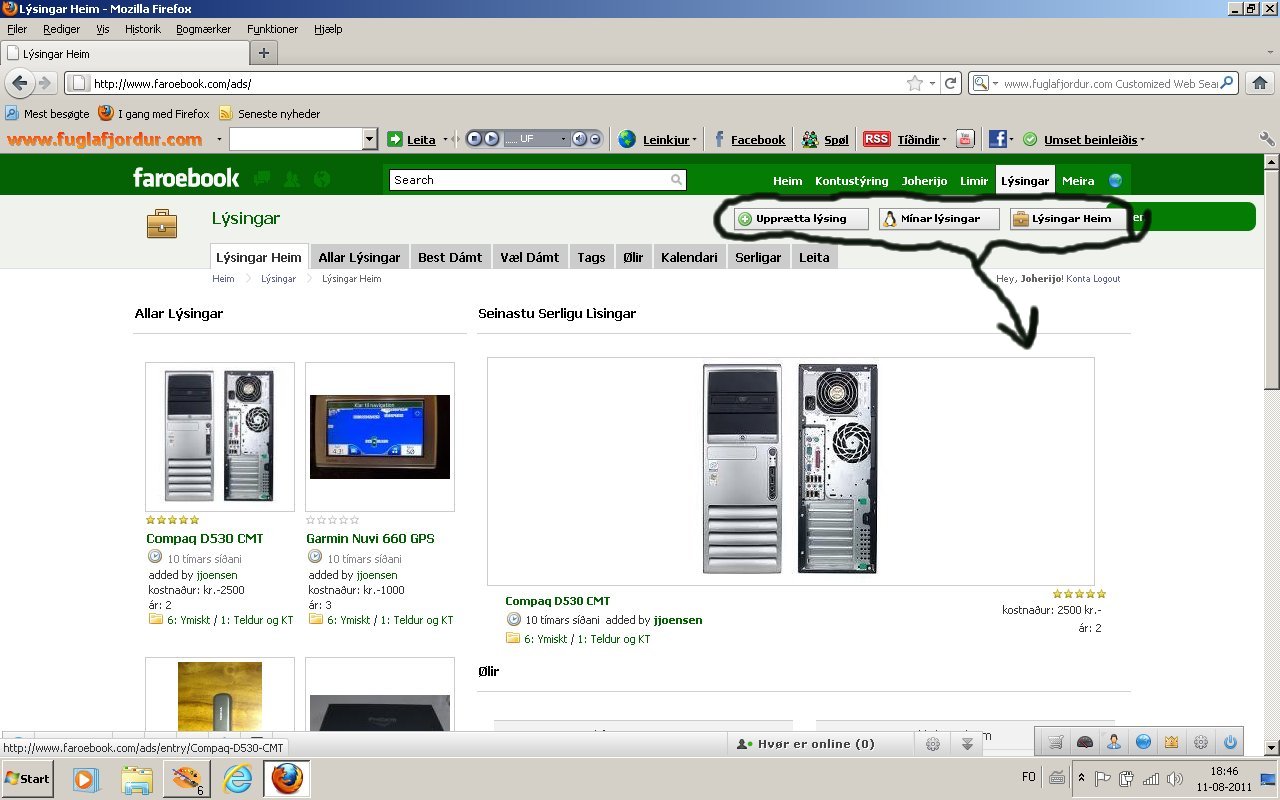Click the page's vertical scrollbar down arrow

[1271, 747]
